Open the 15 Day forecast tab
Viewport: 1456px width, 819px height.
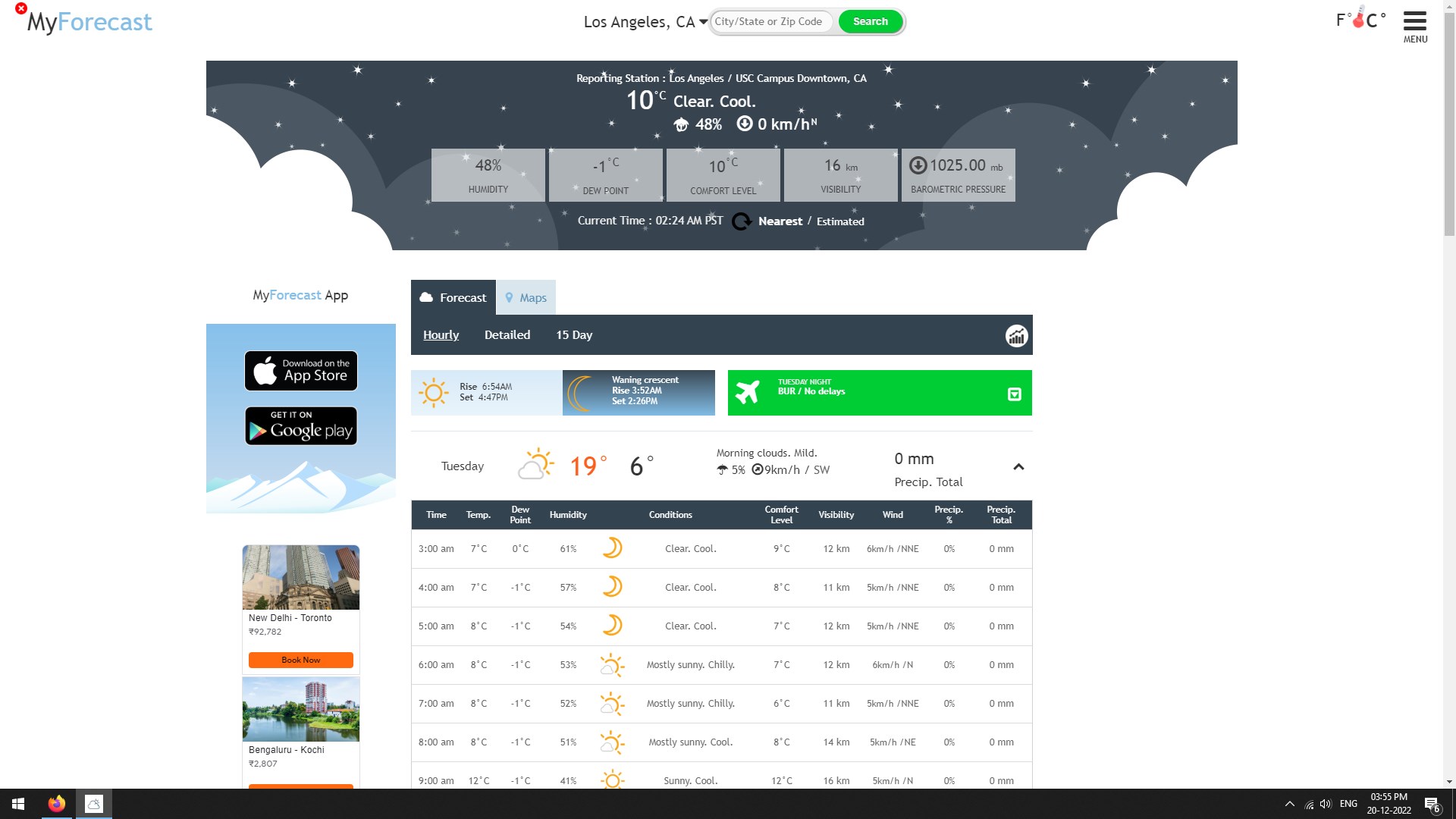(574, 334)
